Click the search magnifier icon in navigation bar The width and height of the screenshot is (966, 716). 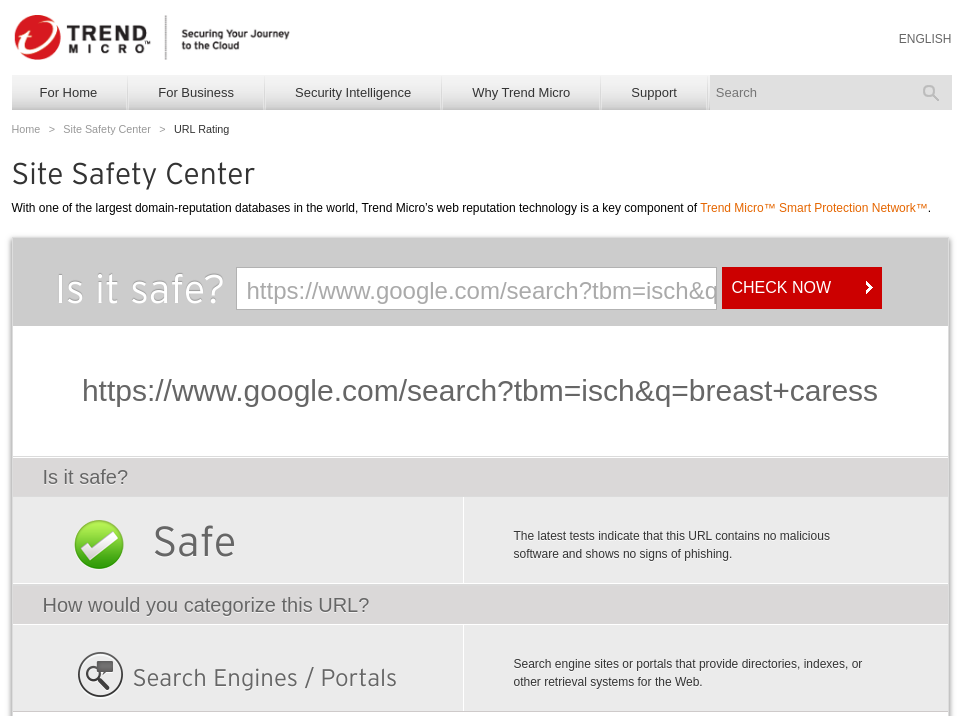coord(930,93)
